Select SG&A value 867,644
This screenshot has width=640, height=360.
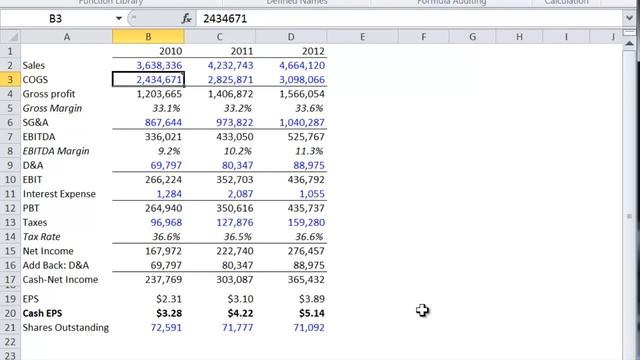click(148, 122)
